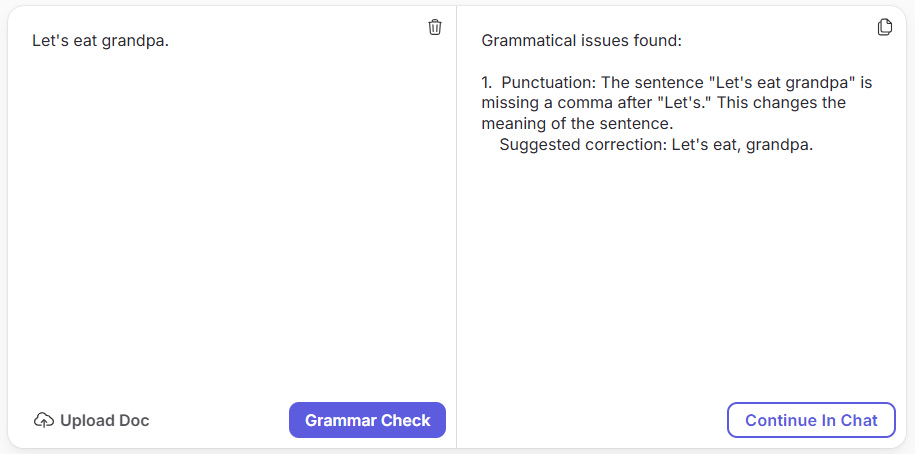Click the "Grammatical issues found:" heading
This screenshot has height=454, width=915.
pos(581,41)
